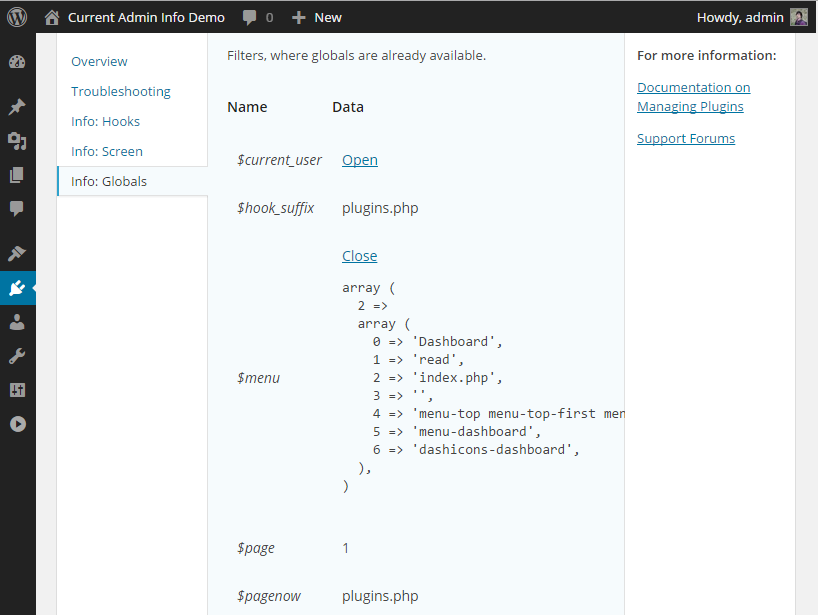Switch to the Overview help tab
Viewport: 818px width, 615px height.
tap(99, 62)
